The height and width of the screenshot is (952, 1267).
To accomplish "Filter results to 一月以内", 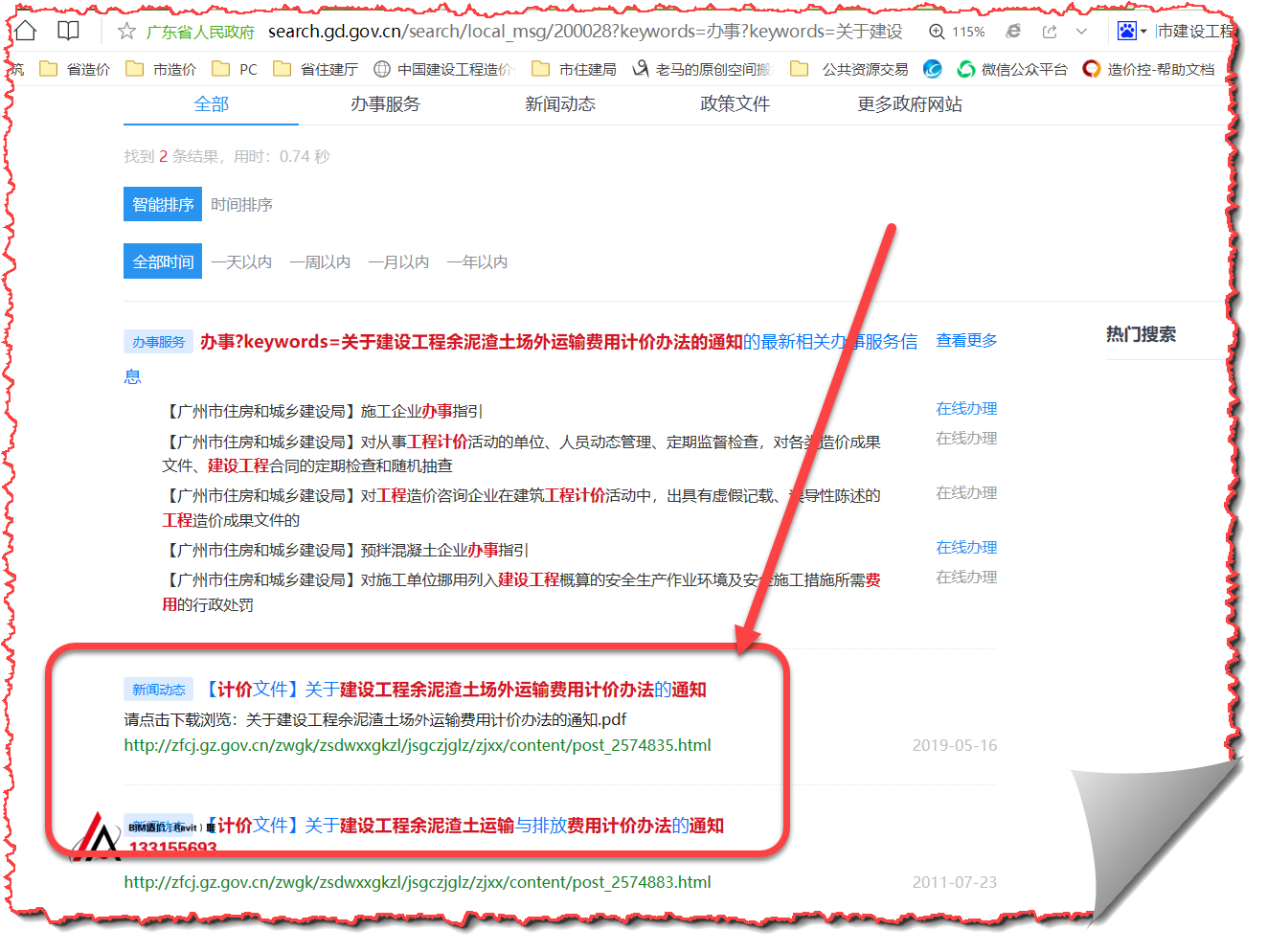I will click(398, 262).
